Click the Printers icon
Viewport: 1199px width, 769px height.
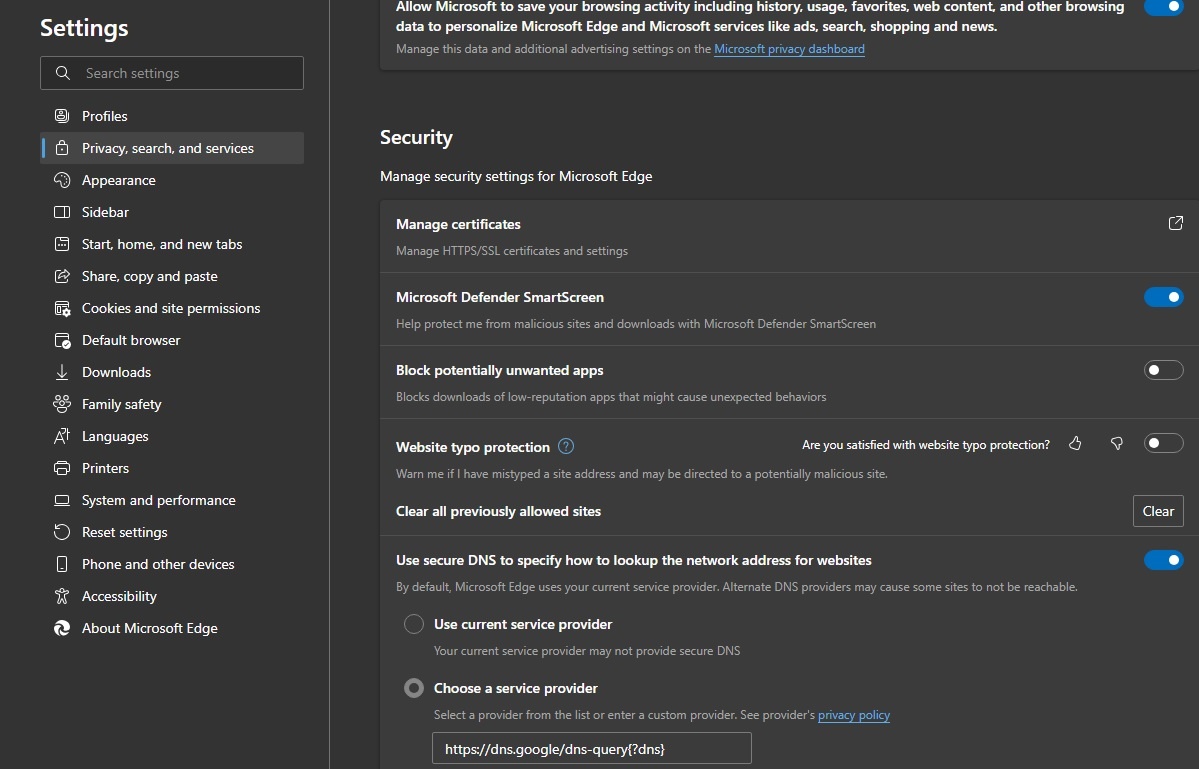click(62, 468)
